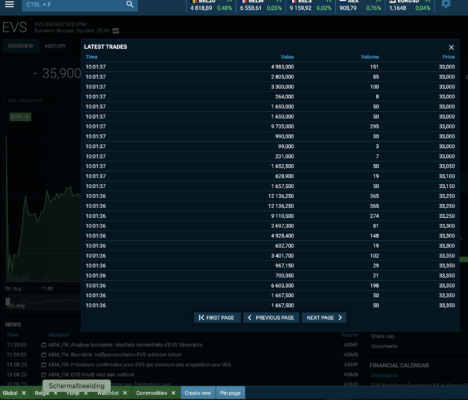Jump to first page of trades
The image size is (468, 400).
(x=217, y=318)
